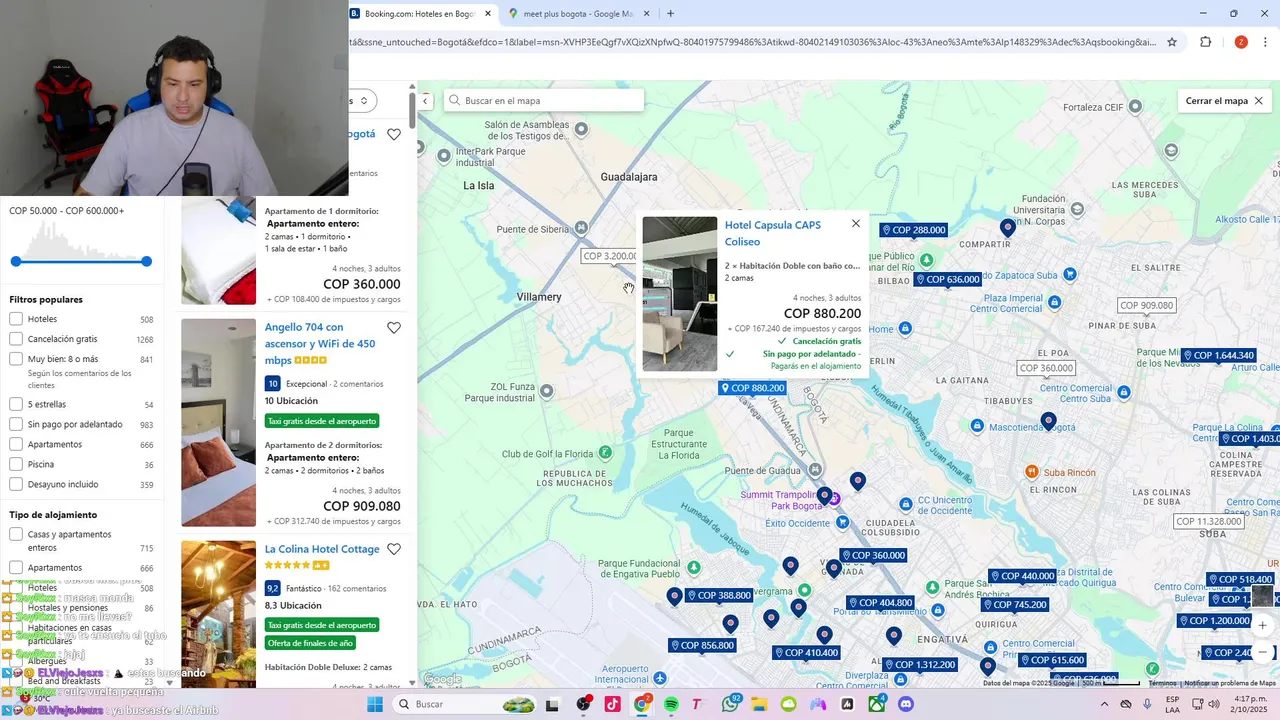Screen dimensions: 1280x720
Task: Open TikTok from the taskbar
Action: click(612, 704)
